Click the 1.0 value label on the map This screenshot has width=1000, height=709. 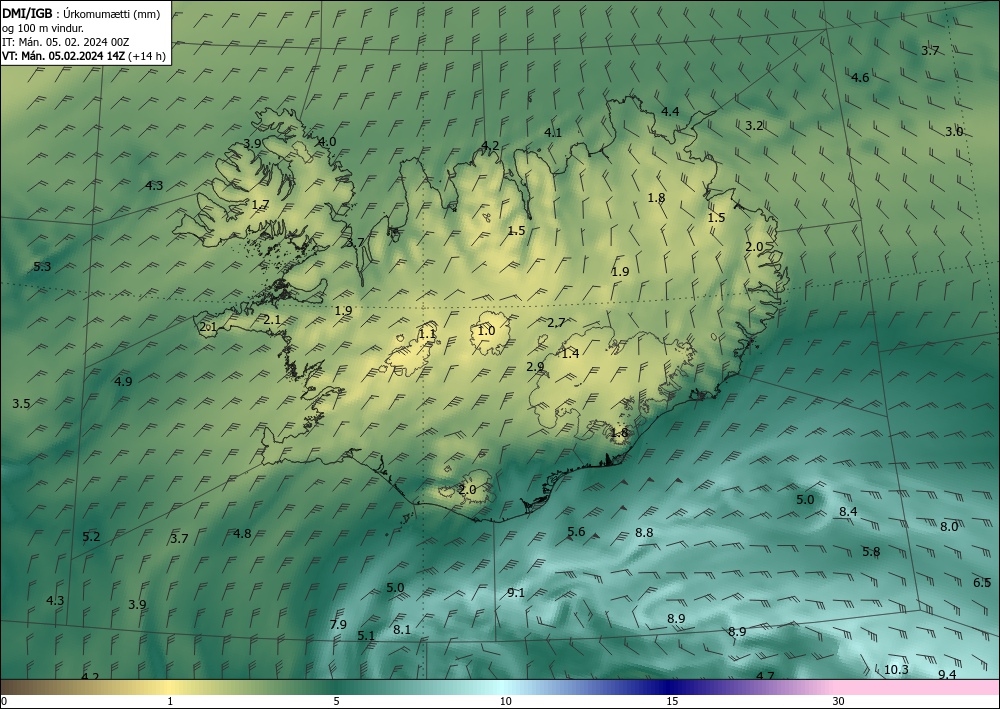pos(486,330)
